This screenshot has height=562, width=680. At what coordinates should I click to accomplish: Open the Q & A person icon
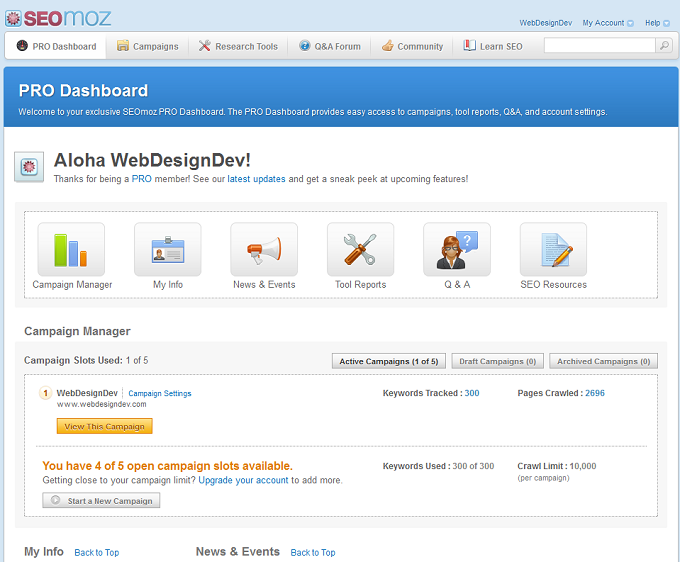[457, 249]
